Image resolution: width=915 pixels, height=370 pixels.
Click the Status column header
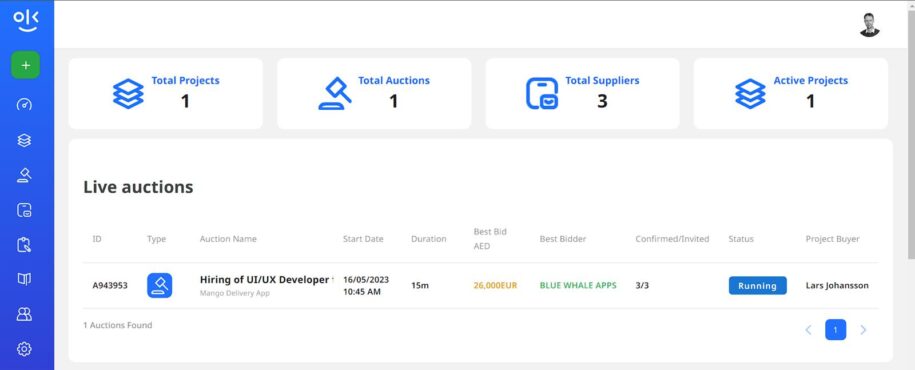point(741,239)
